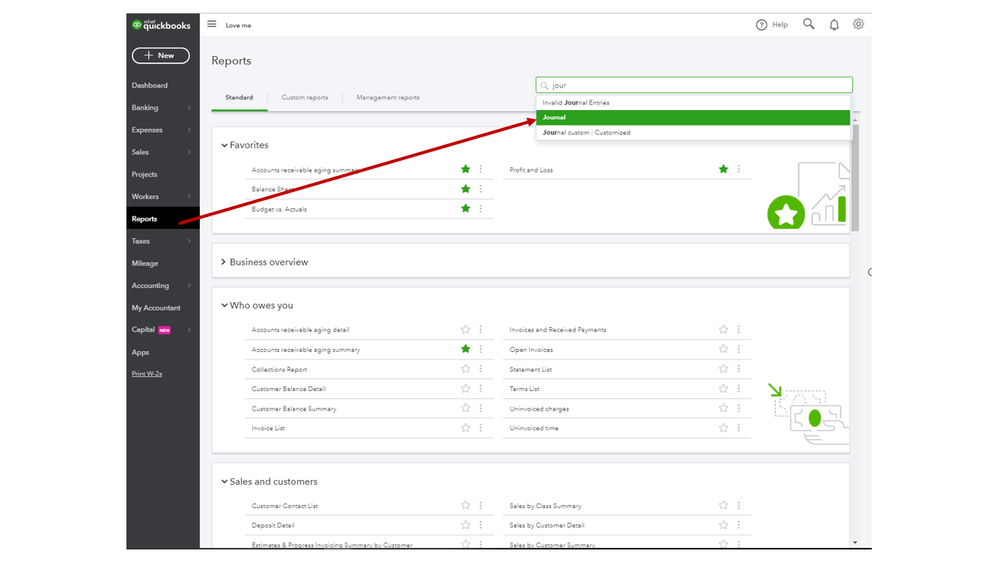Viewport: 999px width, 562px height.
Task: Open the search magnifier in top bar
Action: [x=808, y=24]
